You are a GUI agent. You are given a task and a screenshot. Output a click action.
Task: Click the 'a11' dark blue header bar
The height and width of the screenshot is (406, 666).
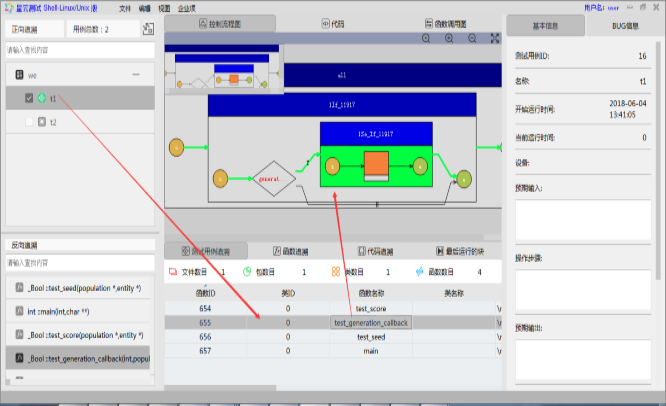(x=392, y=75)
